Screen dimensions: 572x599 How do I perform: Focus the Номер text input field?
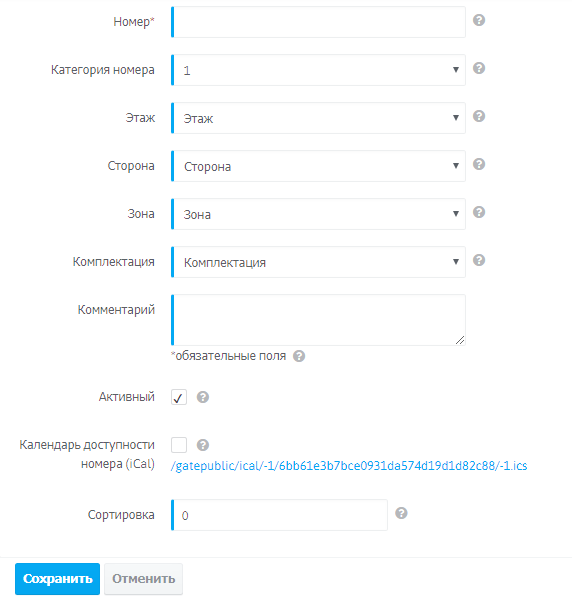coord(318,22)
